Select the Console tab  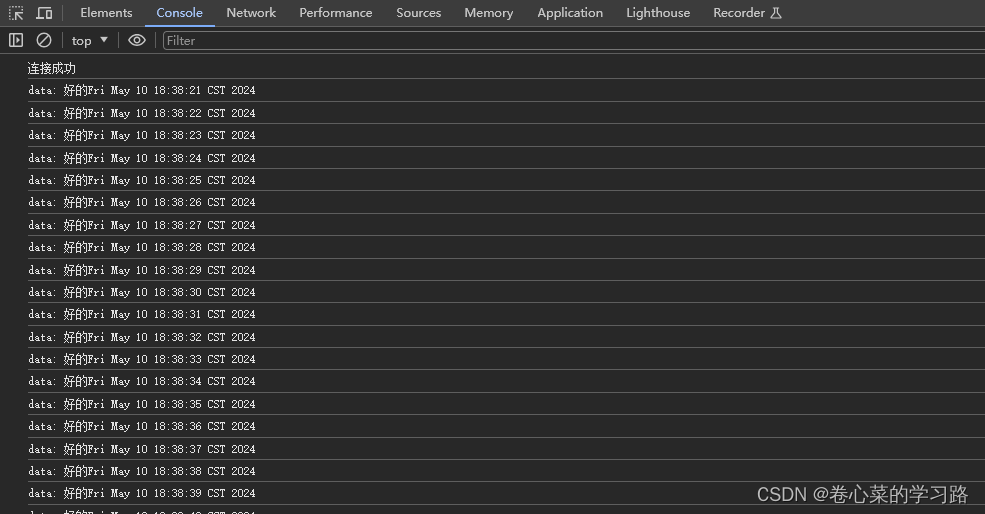[179, 13]
